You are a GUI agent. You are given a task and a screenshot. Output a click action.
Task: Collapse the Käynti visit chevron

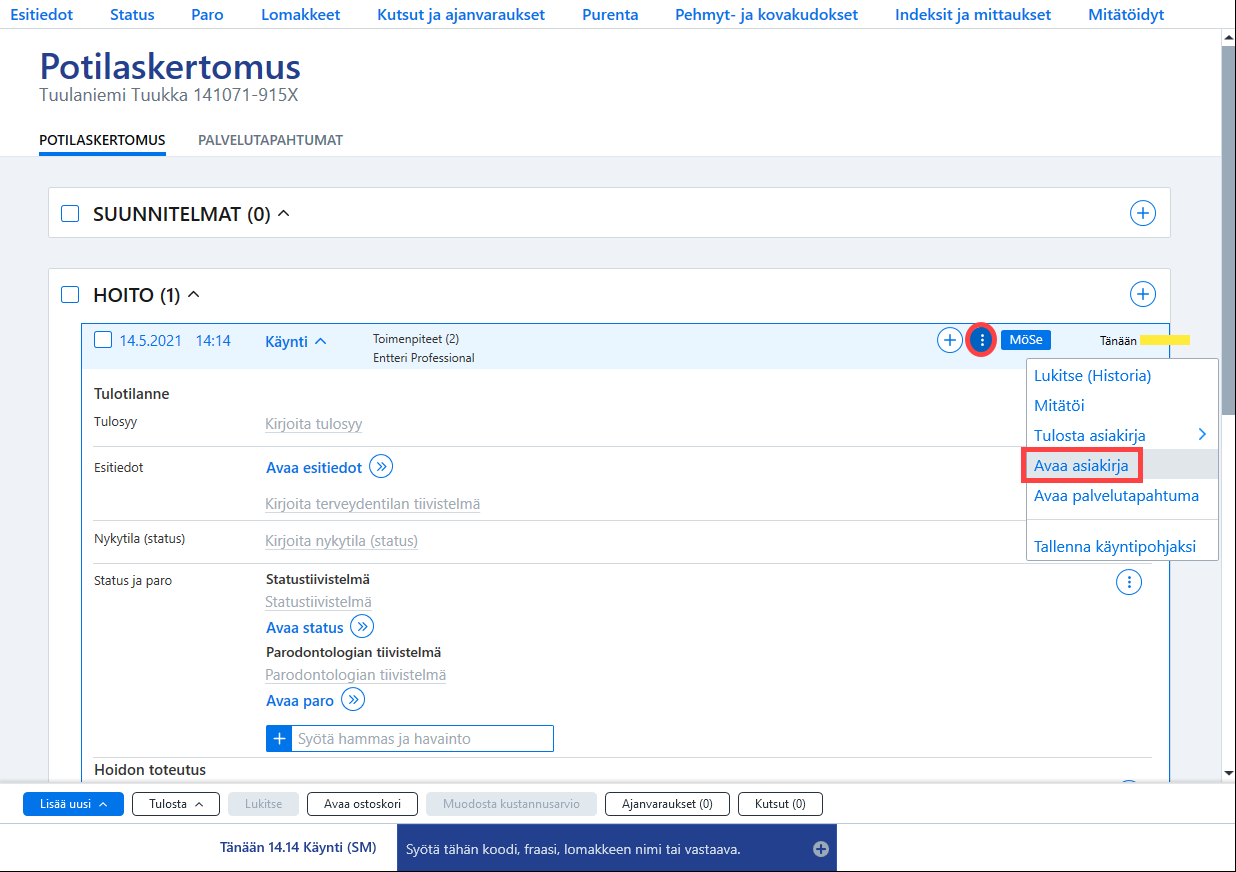(320, 341)
